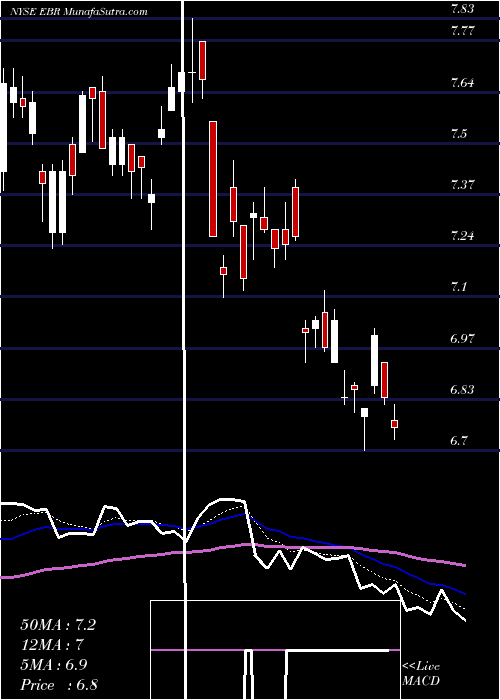Viewport: 500px width, 700px height.
Task: Click the 7.5 price axis label
Action: [x=459, y=133]
